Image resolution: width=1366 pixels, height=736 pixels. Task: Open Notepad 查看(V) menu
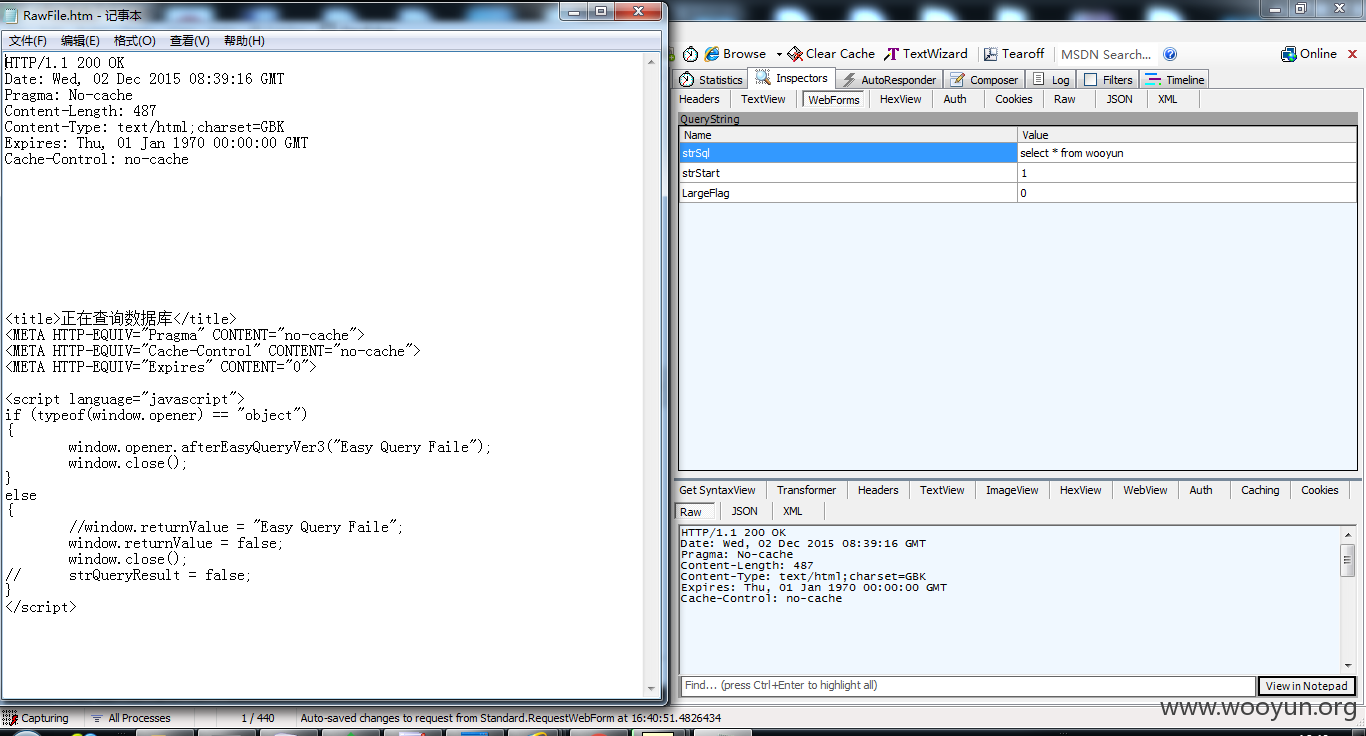[189, 41]
